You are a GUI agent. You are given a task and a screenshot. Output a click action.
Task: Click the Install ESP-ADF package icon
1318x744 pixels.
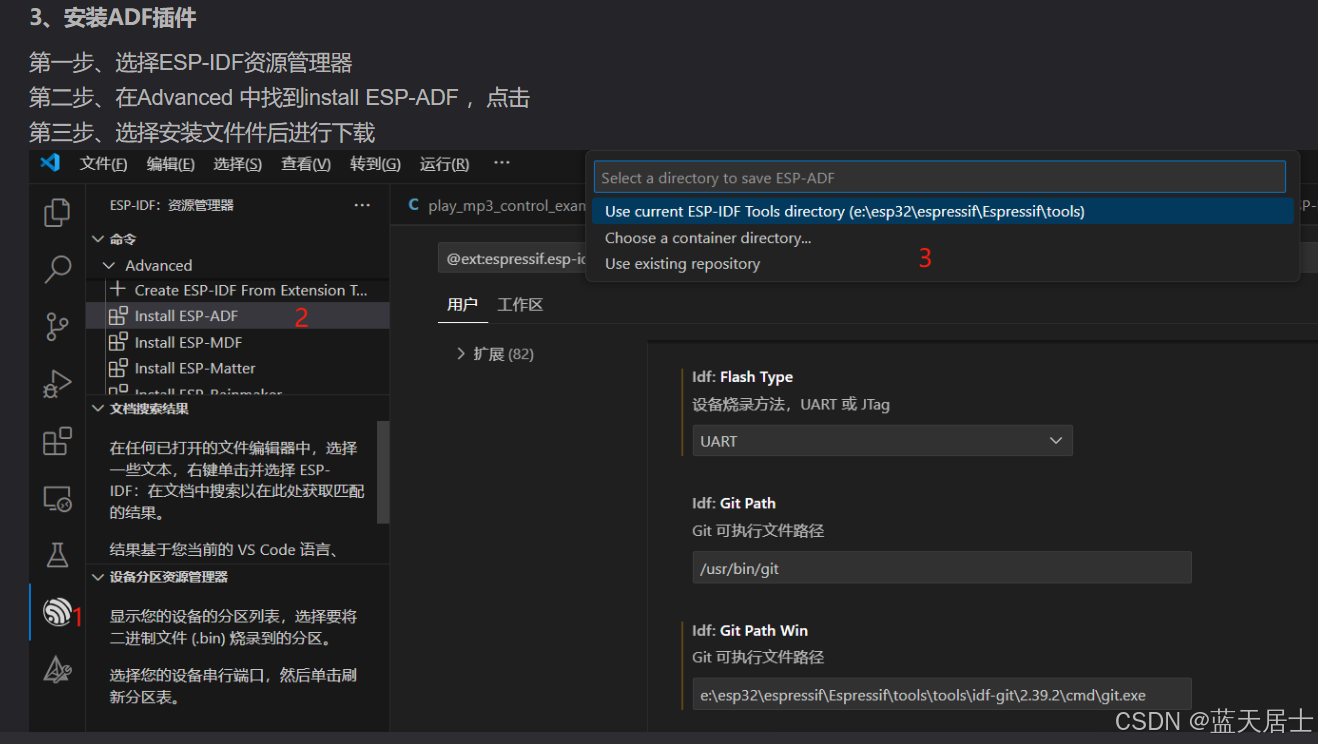click(118, 316)
